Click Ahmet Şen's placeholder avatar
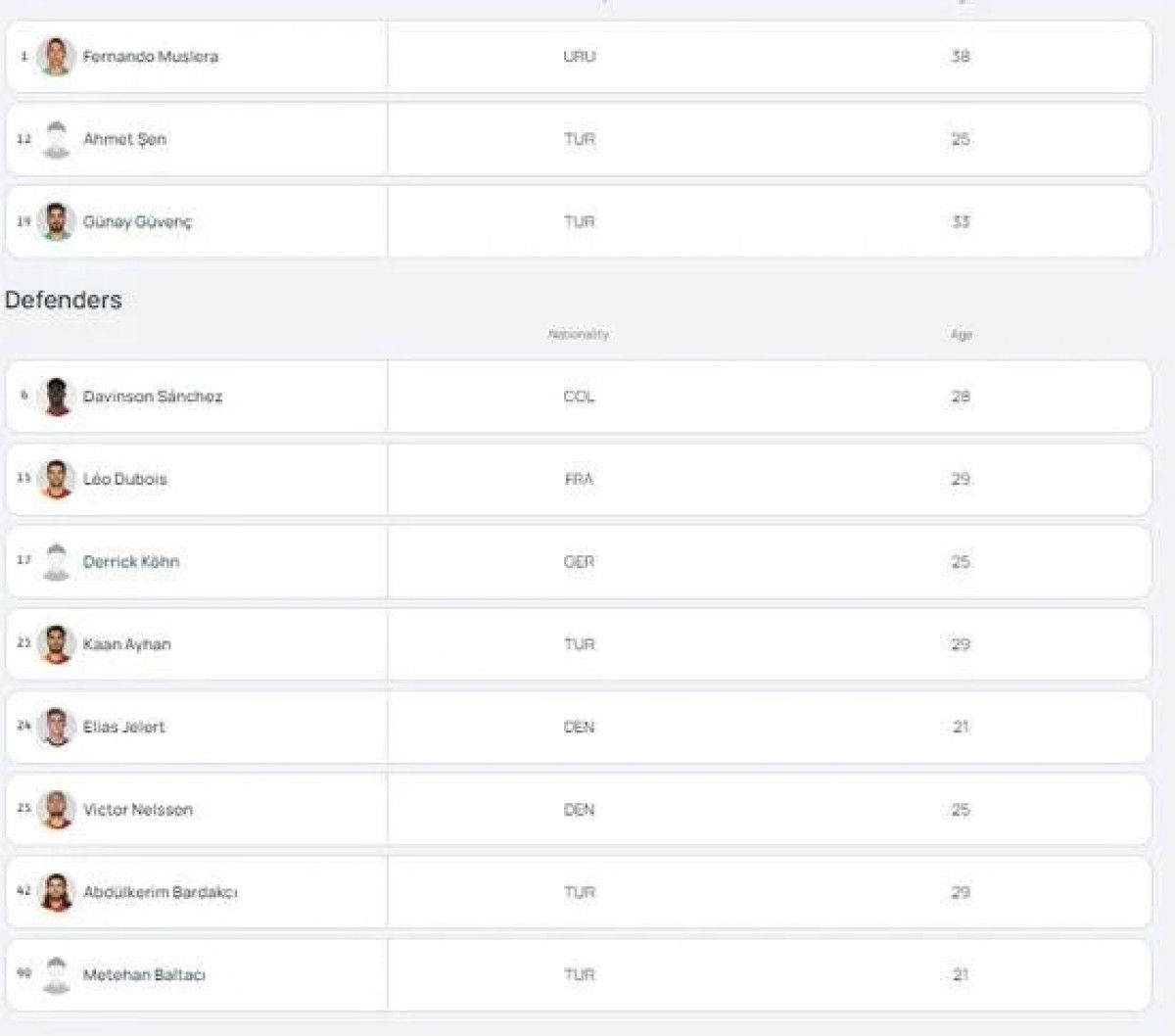 [x=56, y=139]
